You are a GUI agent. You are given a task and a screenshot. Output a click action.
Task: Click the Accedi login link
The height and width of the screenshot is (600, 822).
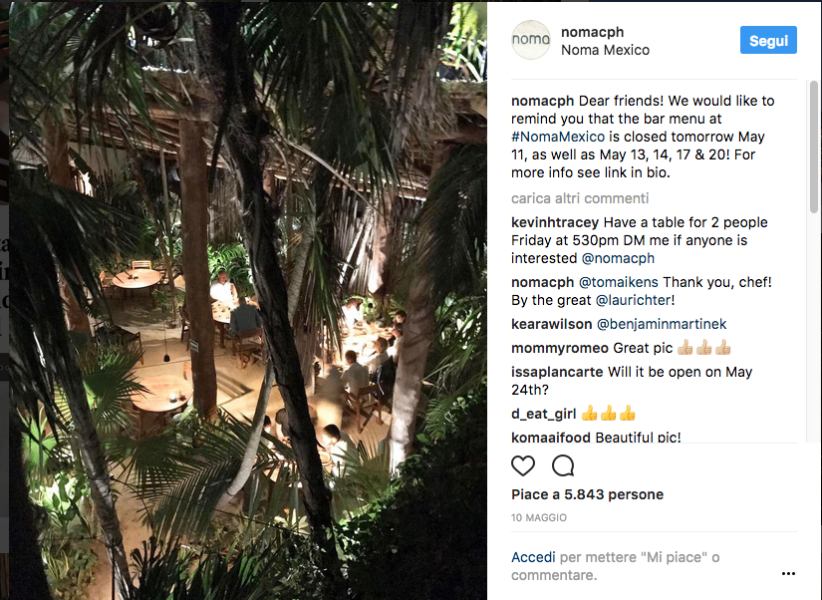pyautogui.click(x=533, y=557)
